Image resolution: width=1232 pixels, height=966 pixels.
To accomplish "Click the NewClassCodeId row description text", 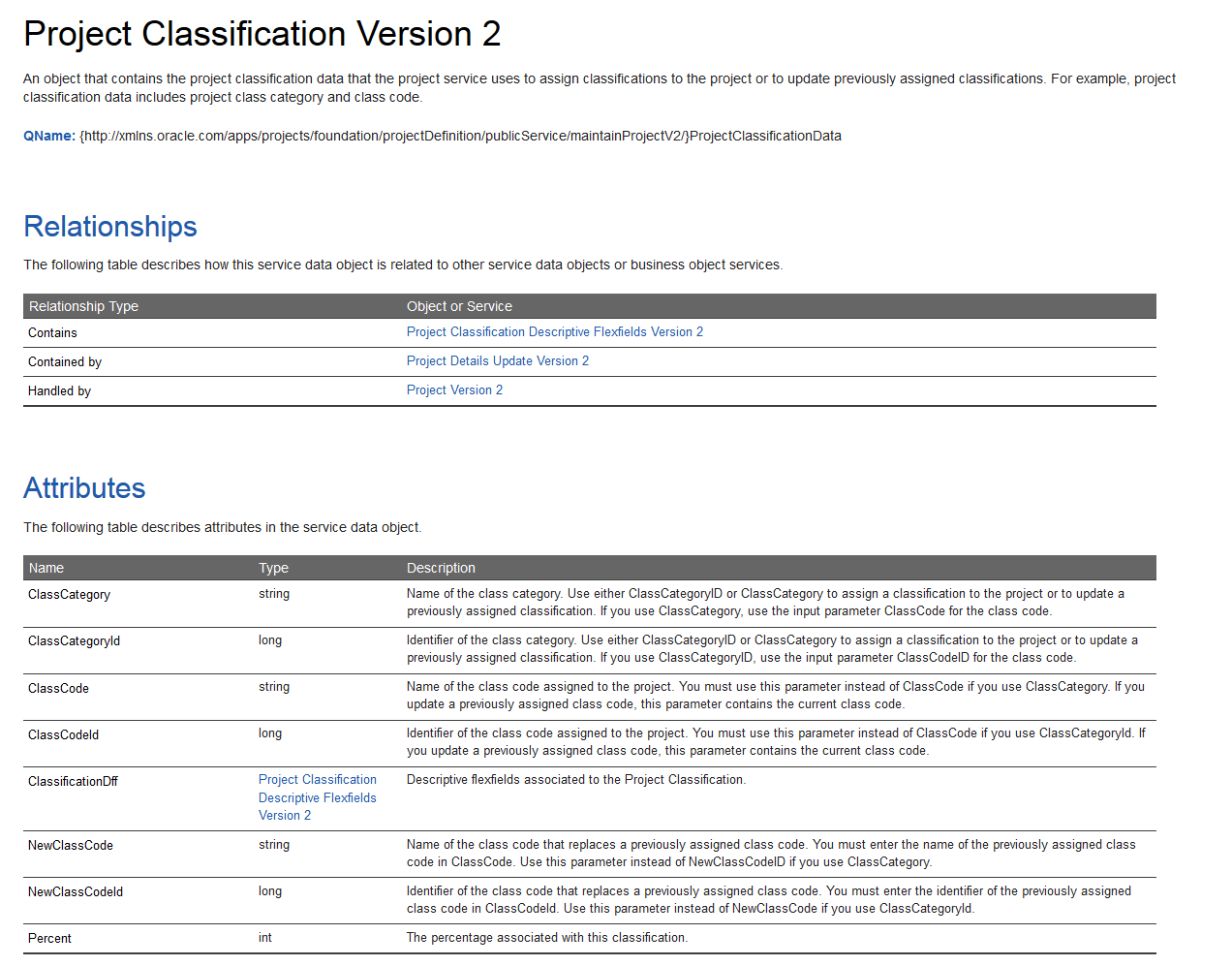I will coord(769,900).
